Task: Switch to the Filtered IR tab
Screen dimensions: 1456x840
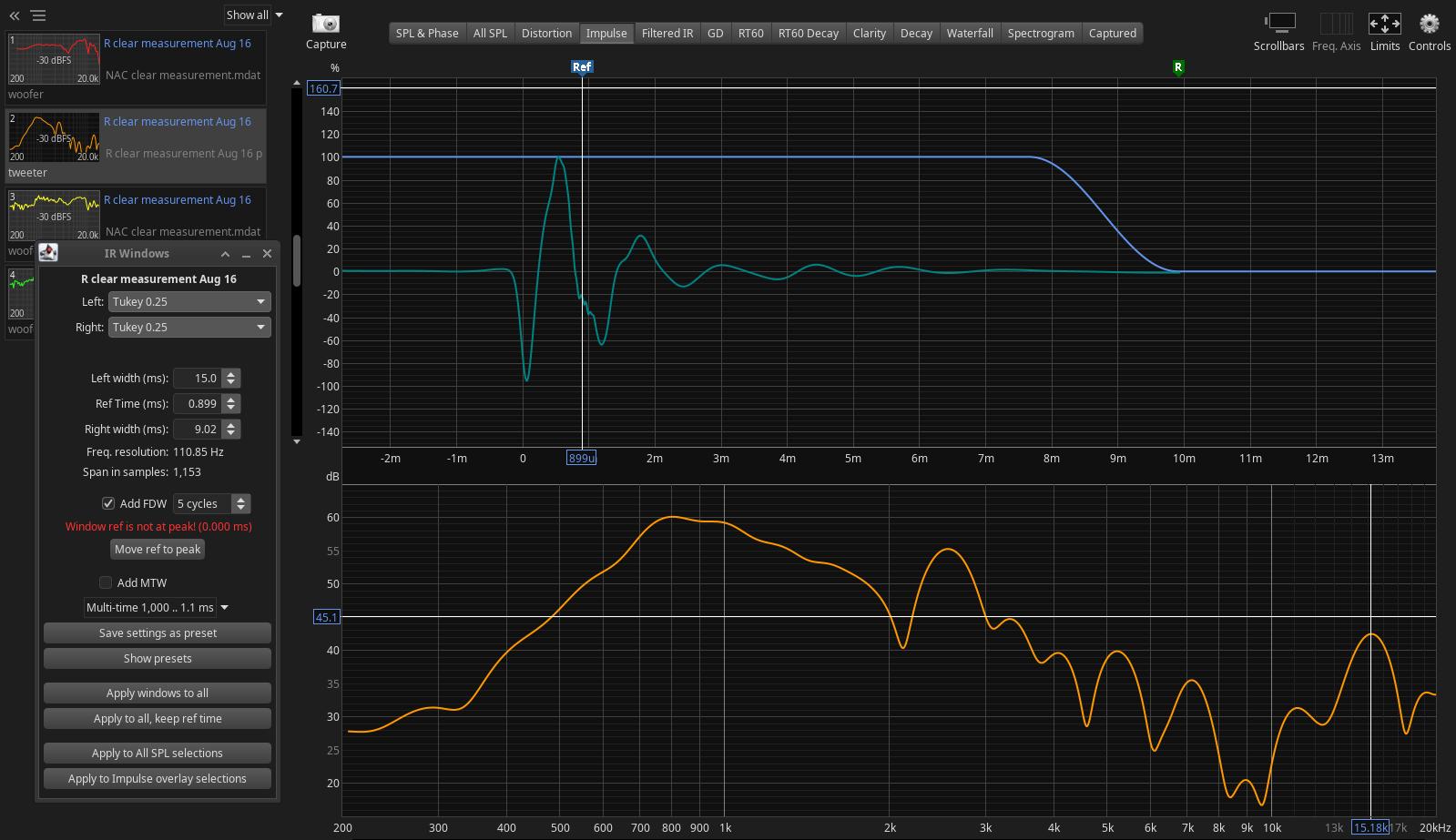Action: tap(667, 33)
